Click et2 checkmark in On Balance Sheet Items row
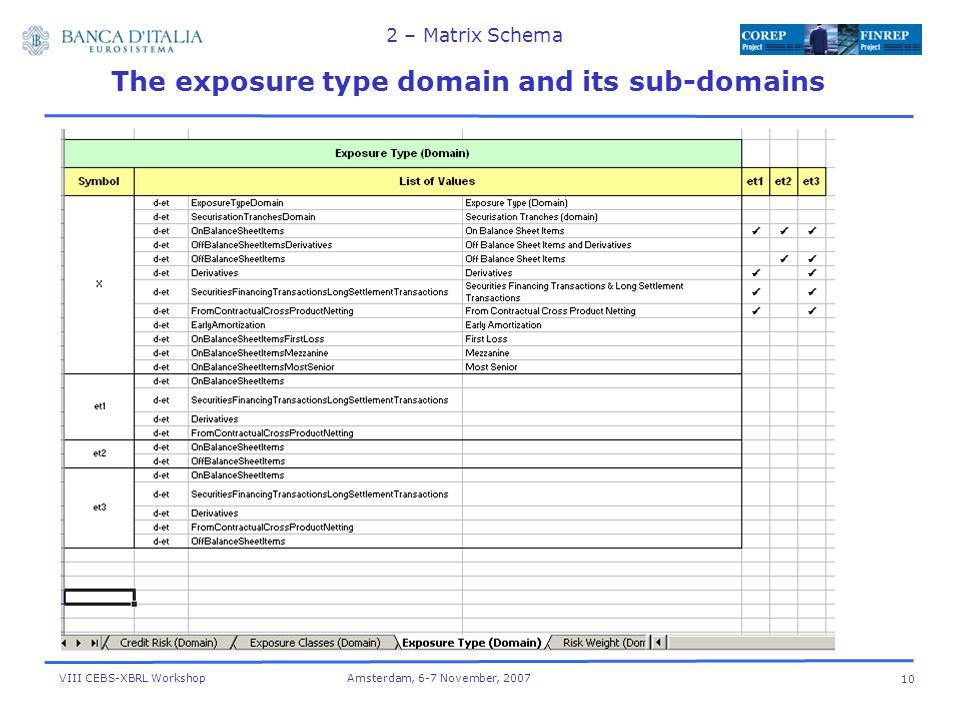The image size is (960, 720). (x=784, y=231)
